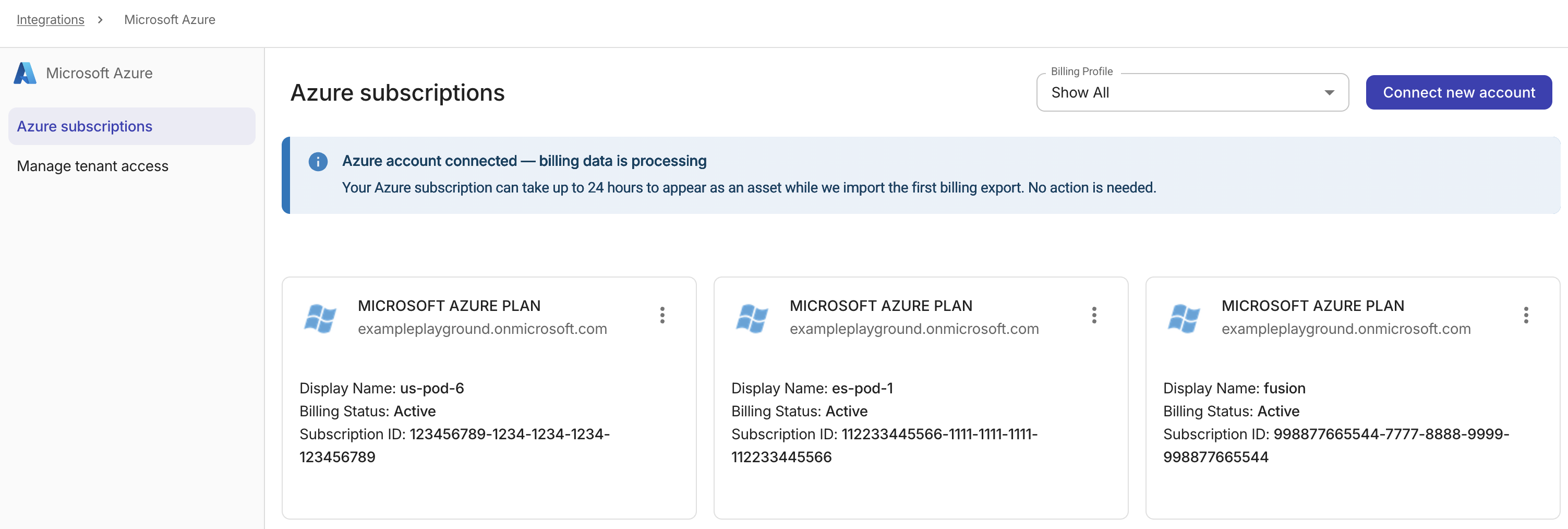Click Windows logo on fusion card
The width and height of the screenshot is (1568, 529).
pos(1184,318)
